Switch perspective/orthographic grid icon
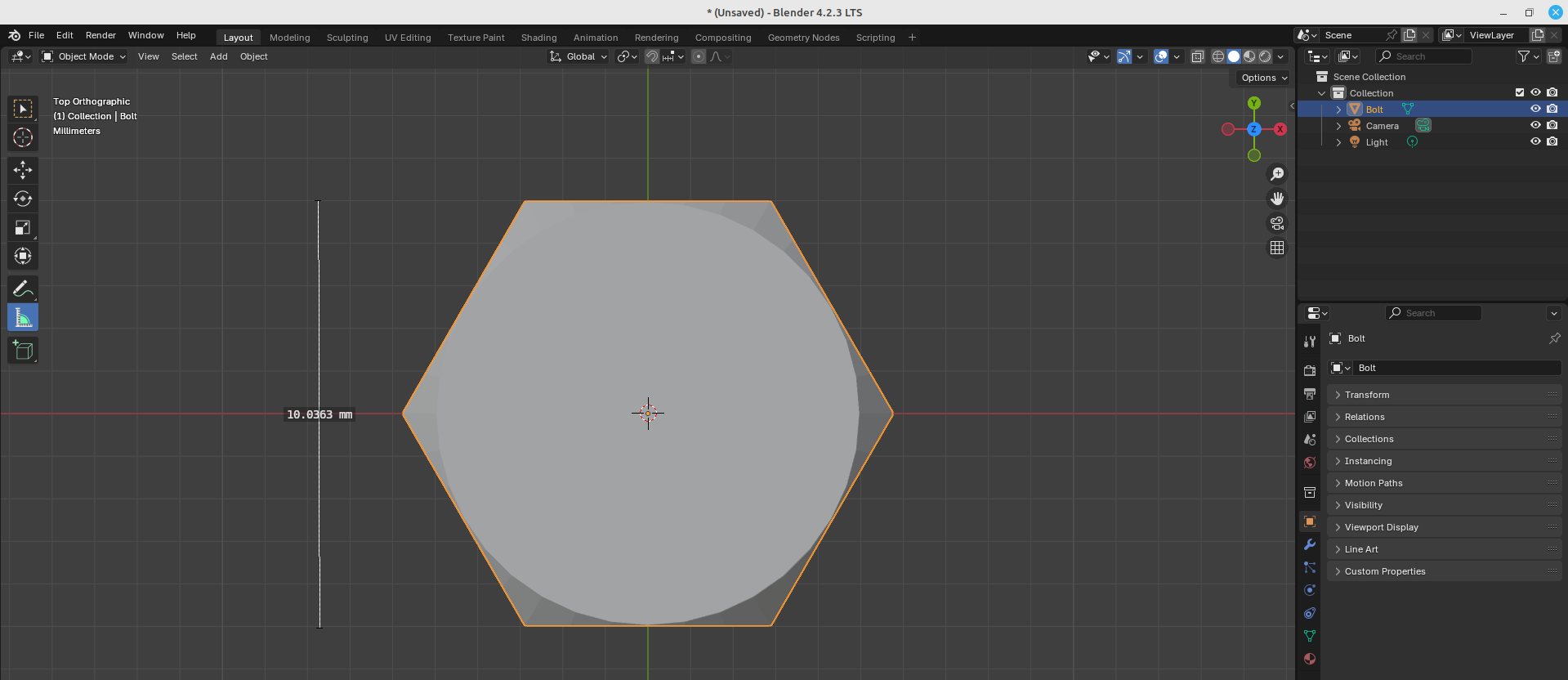This screenshot has width=1568, height=680. [1277, 248]
